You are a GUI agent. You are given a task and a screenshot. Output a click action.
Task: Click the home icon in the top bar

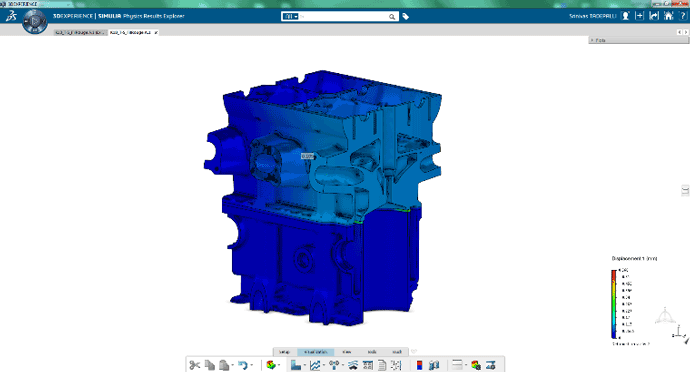click(x=668, y=16)
